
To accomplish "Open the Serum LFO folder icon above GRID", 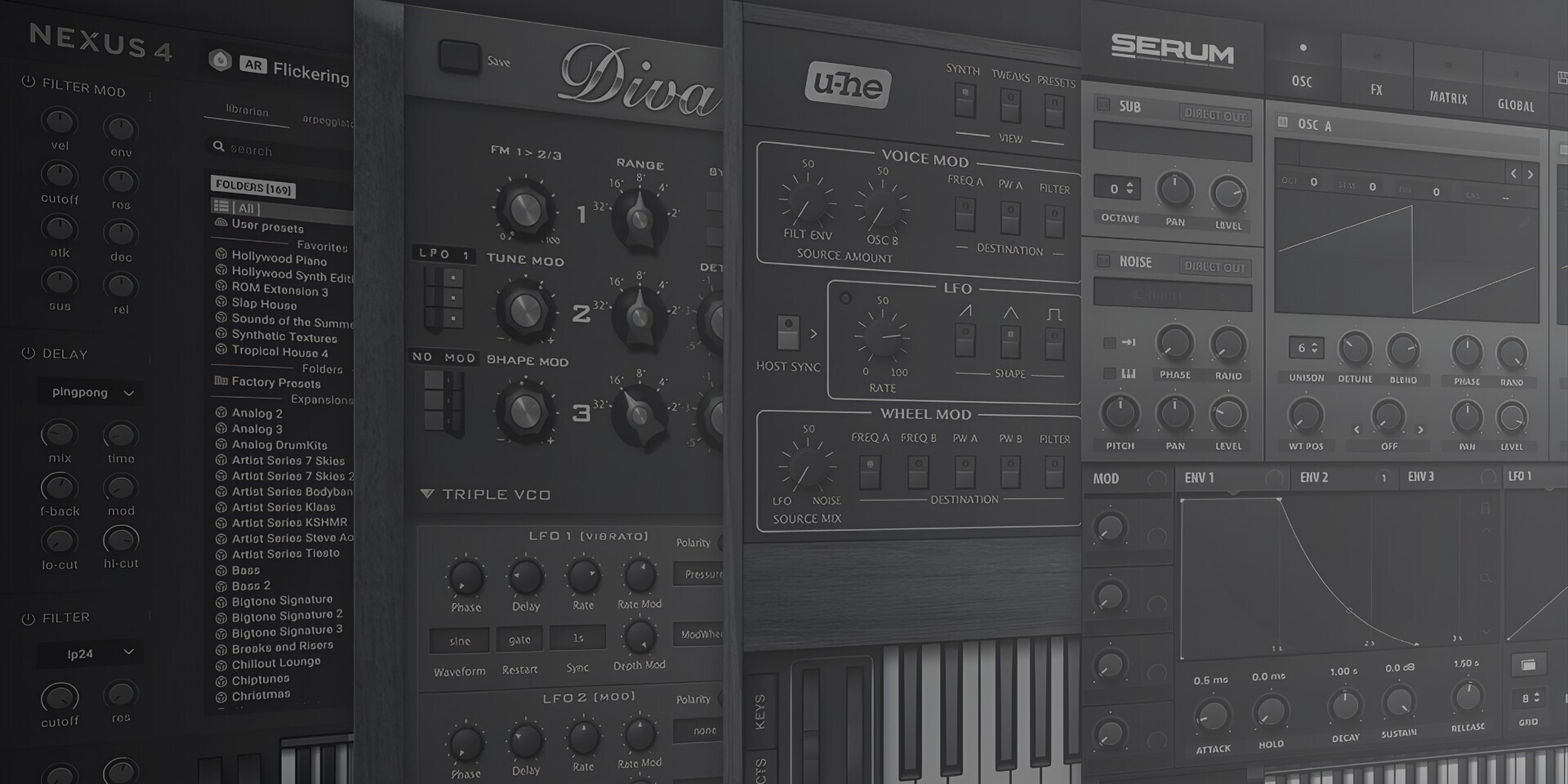I will coord(1528,666).
